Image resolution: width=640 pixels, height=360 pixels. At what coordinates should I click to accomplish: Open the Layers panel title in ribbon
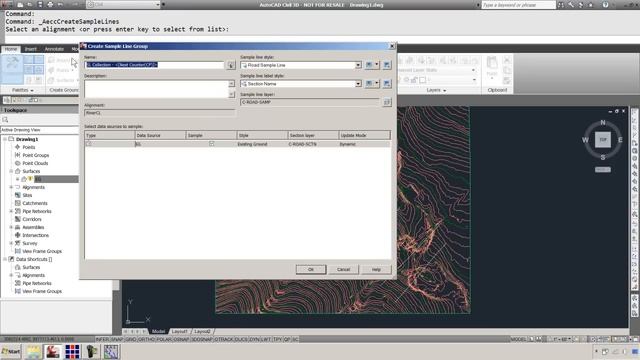[x=436, y=90]
